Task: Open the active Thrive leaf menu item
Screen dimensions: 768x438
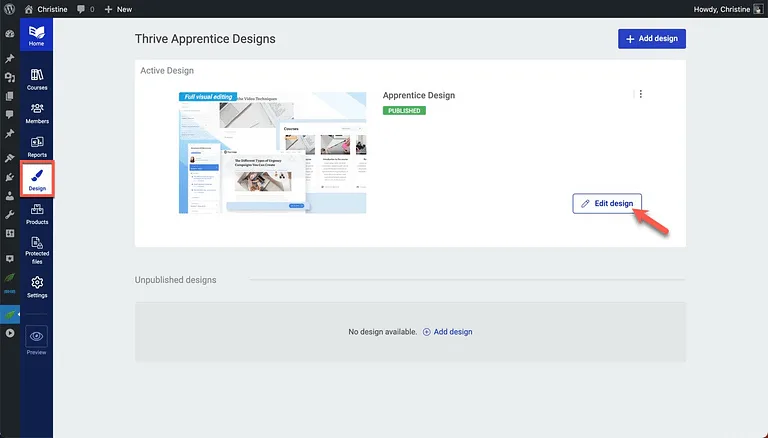Action: [10, 315]
